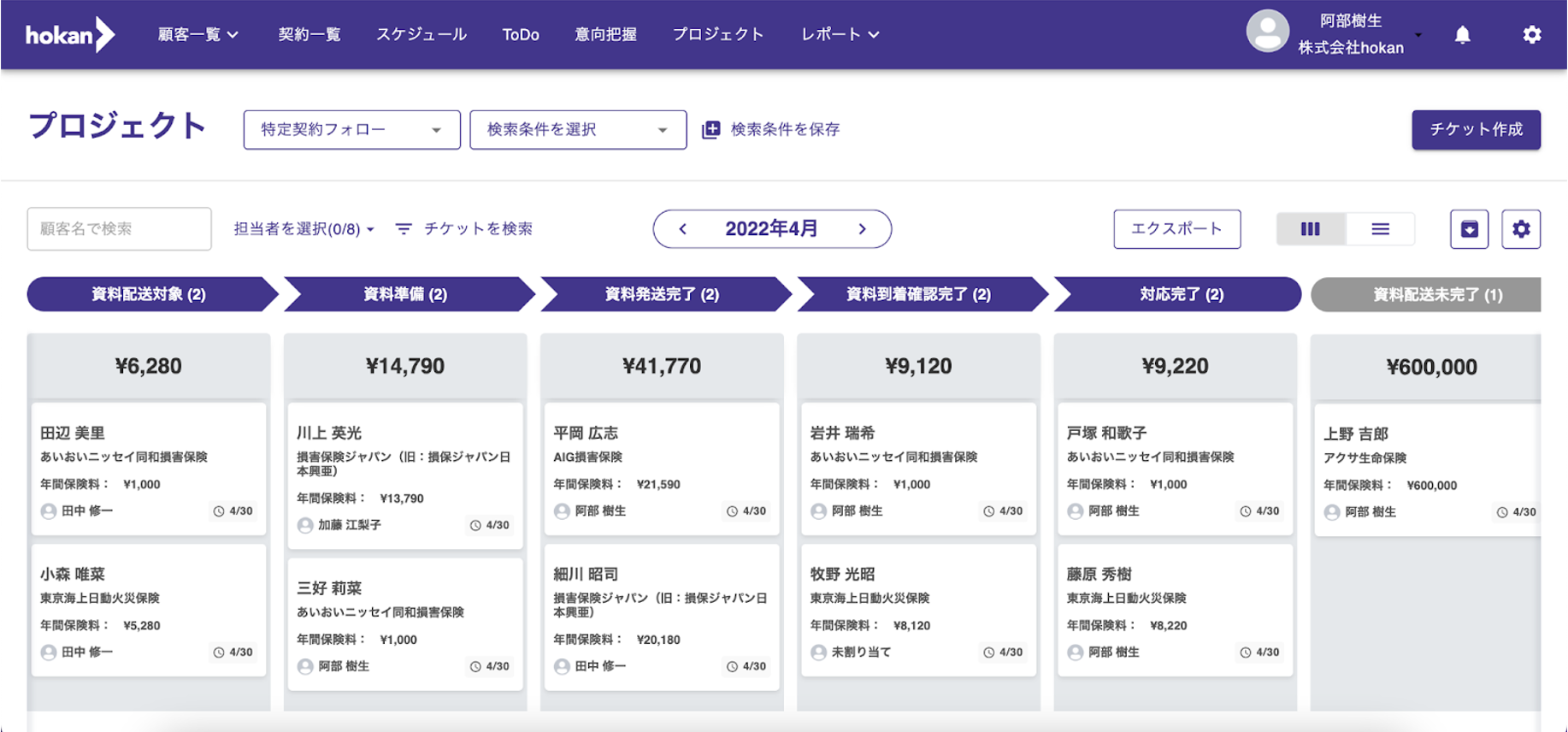Click the ticket search filter icon
The width and height of the screenshot is (1568, 732).
[x=404, y=229]
